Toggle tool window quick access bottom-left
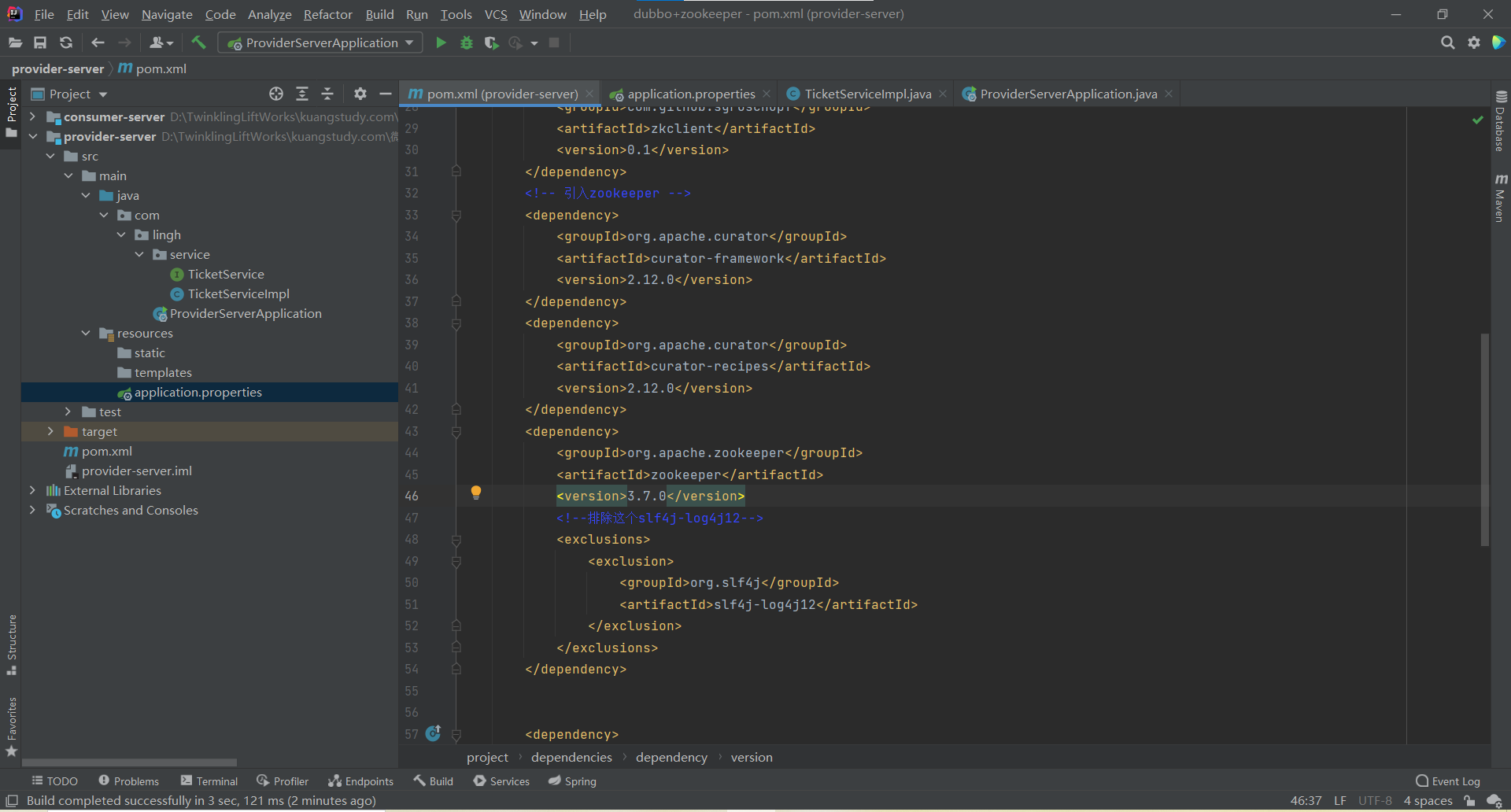The width and height of the screenshot is (1511, 812). (12, 801)
